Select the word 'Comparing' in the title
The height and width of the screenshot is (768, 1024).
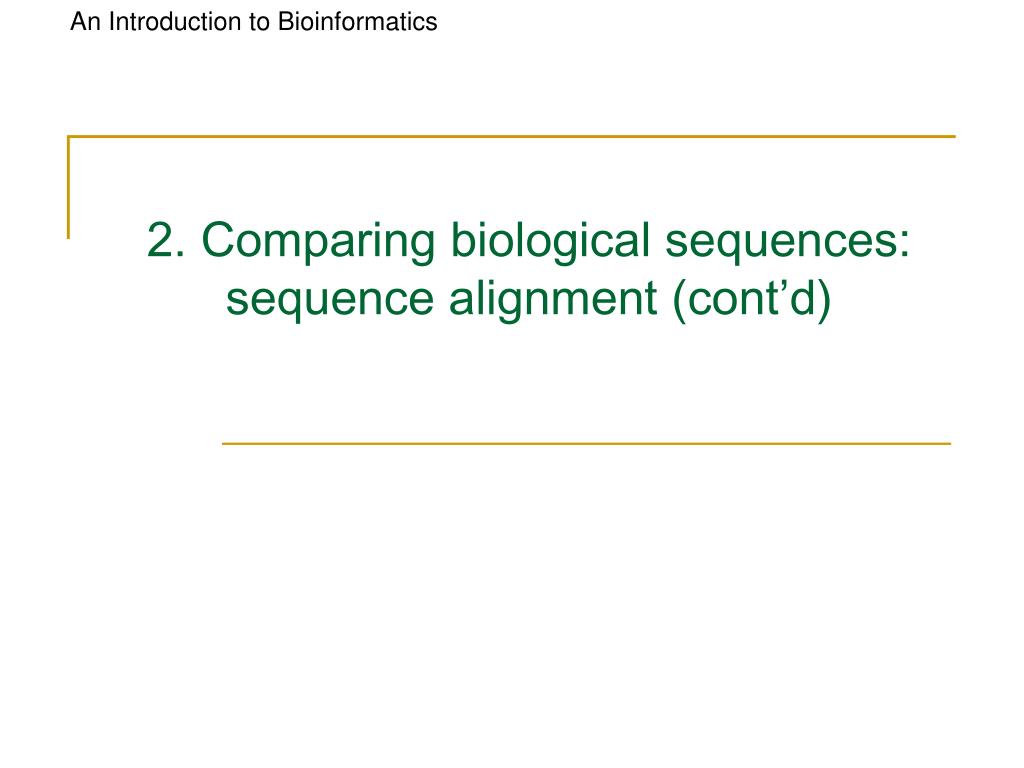318,243
